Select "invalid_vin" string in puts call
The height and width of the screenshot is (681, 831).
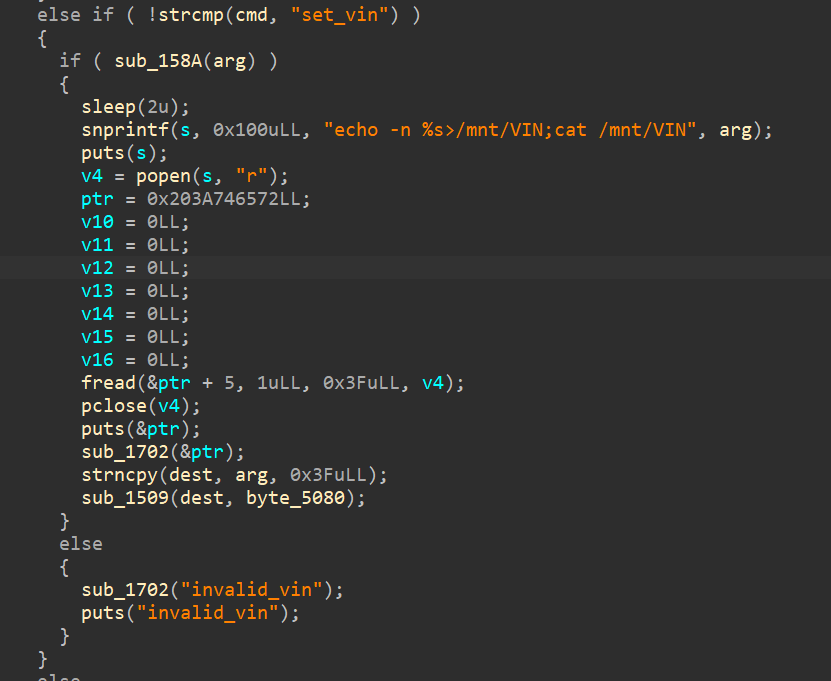point(208,613)
